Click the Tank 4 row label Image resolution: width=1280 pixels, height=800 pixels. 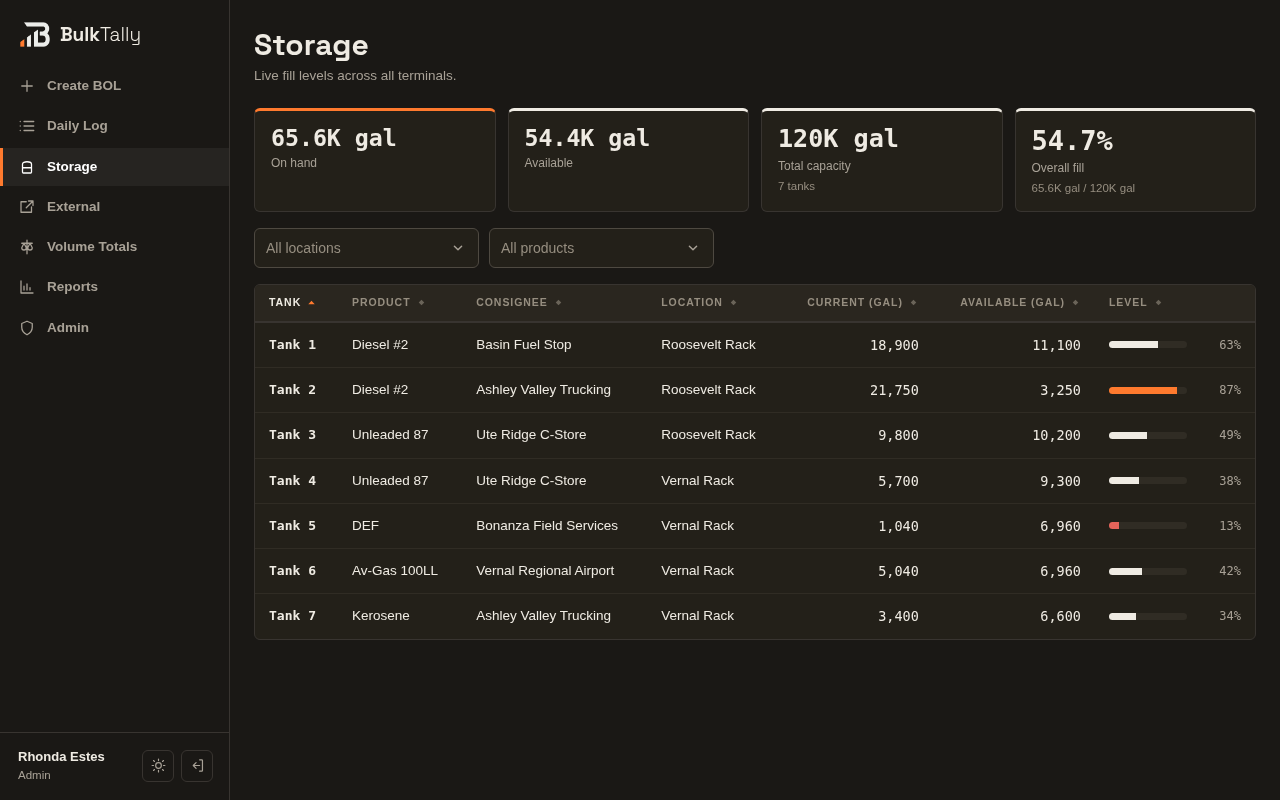coord(292,481)
